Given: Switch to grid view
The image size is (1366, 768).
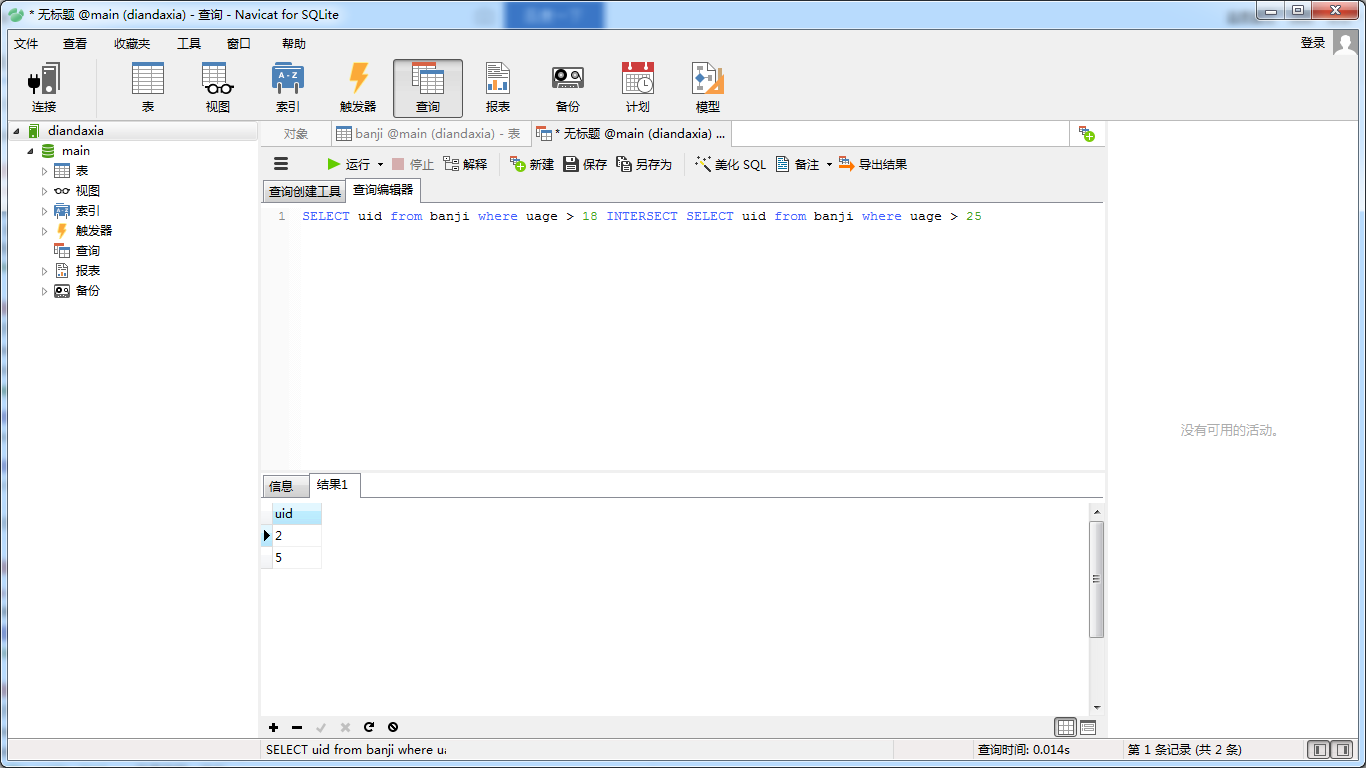Looking at the screenshot, I should [x=1065, y=727].
